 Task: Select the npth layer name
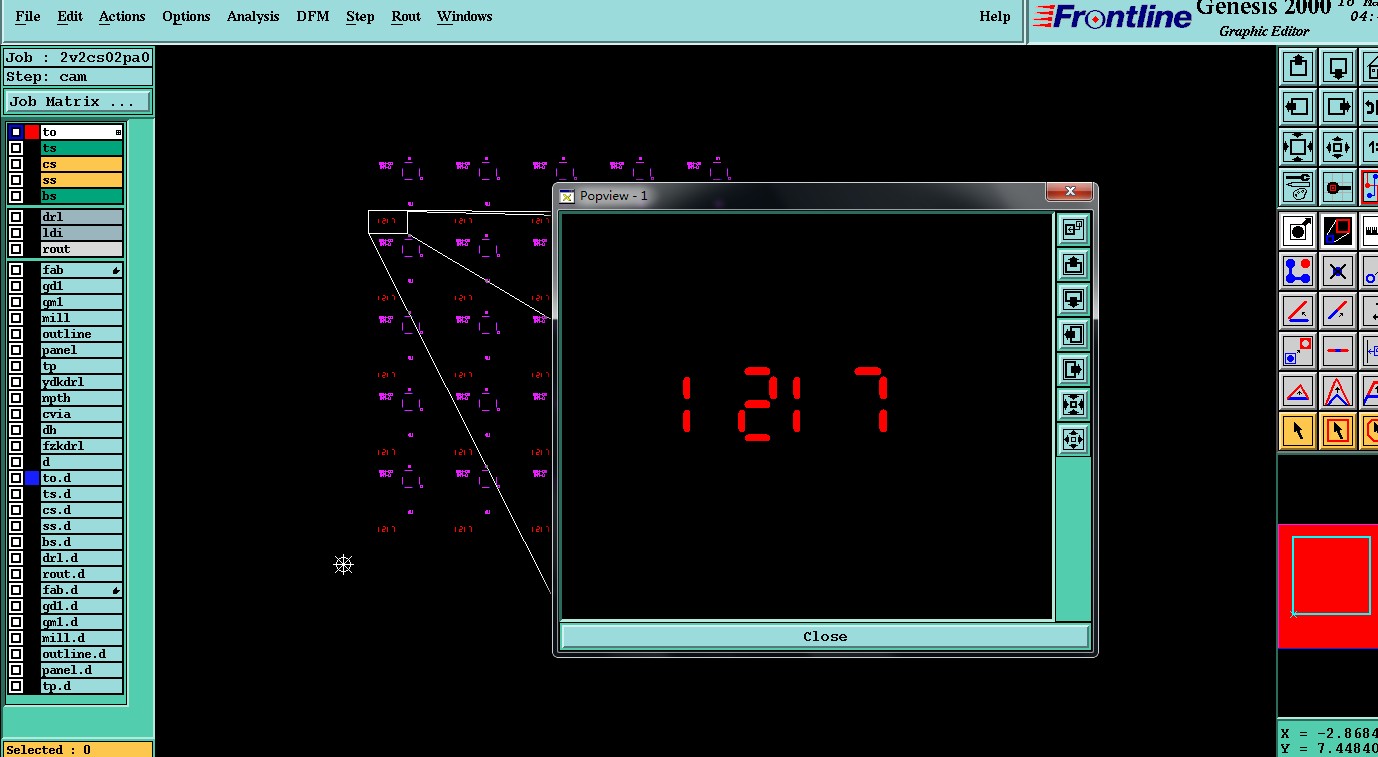(82, 398)
